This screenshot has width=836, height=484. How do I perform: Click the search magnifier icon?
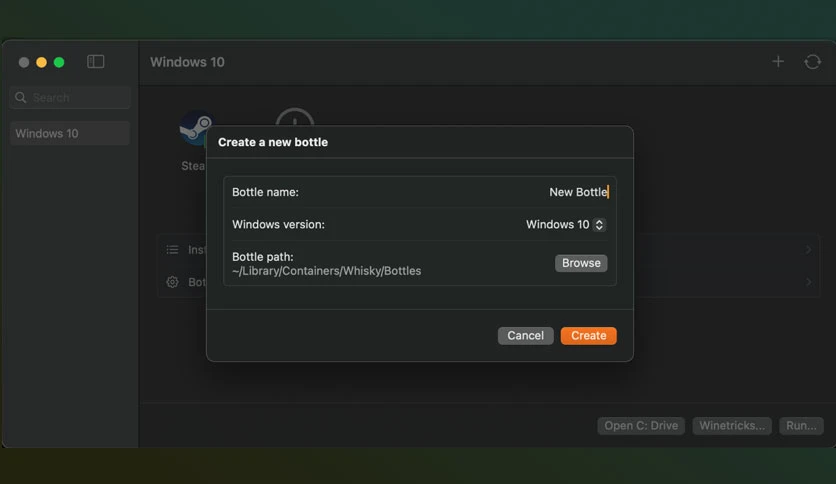[x=21, y=98]
